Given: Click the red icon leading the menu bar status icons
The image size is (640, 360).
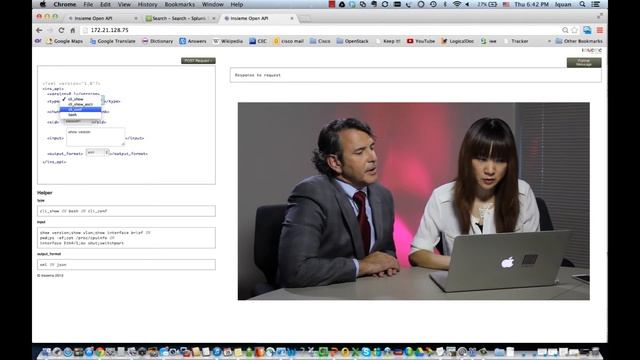Looking at the screenshot, I should [x=332, y=4].
